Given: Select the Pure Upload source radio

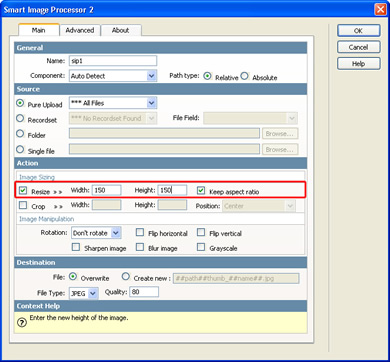Looking at the screenshot, I should pyautogui.click(x=20, y=103).
